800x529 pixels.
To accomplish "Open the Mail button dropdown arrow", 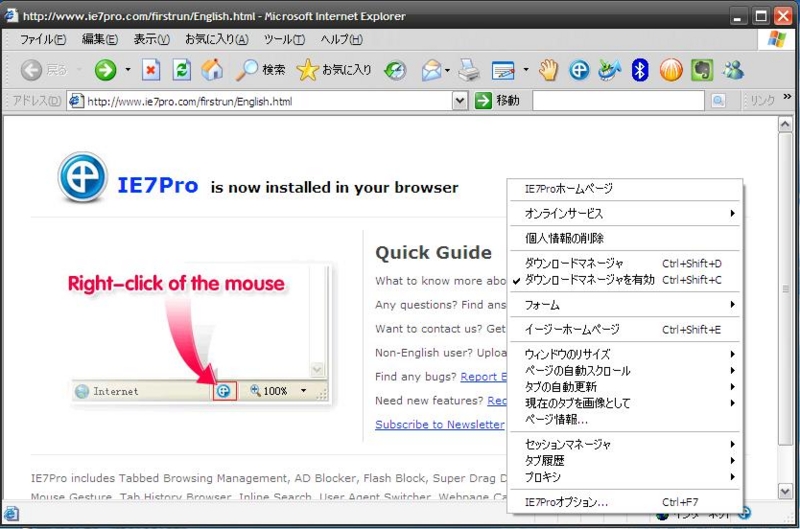I will tap(447, 70).
